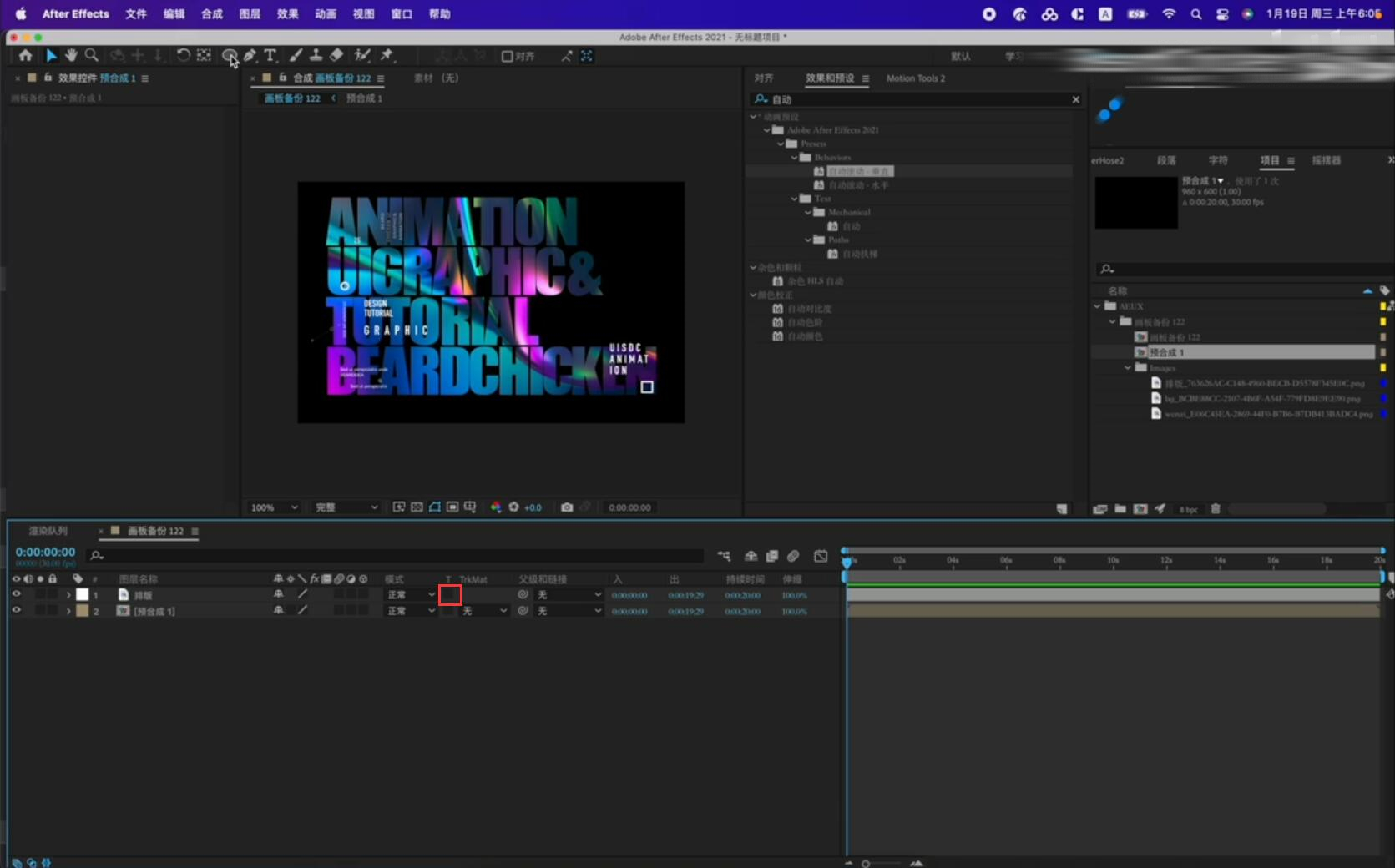1395x868 pixels.
Task: Create a new folder in Project panel
Action: click(x=1120, y=509)
